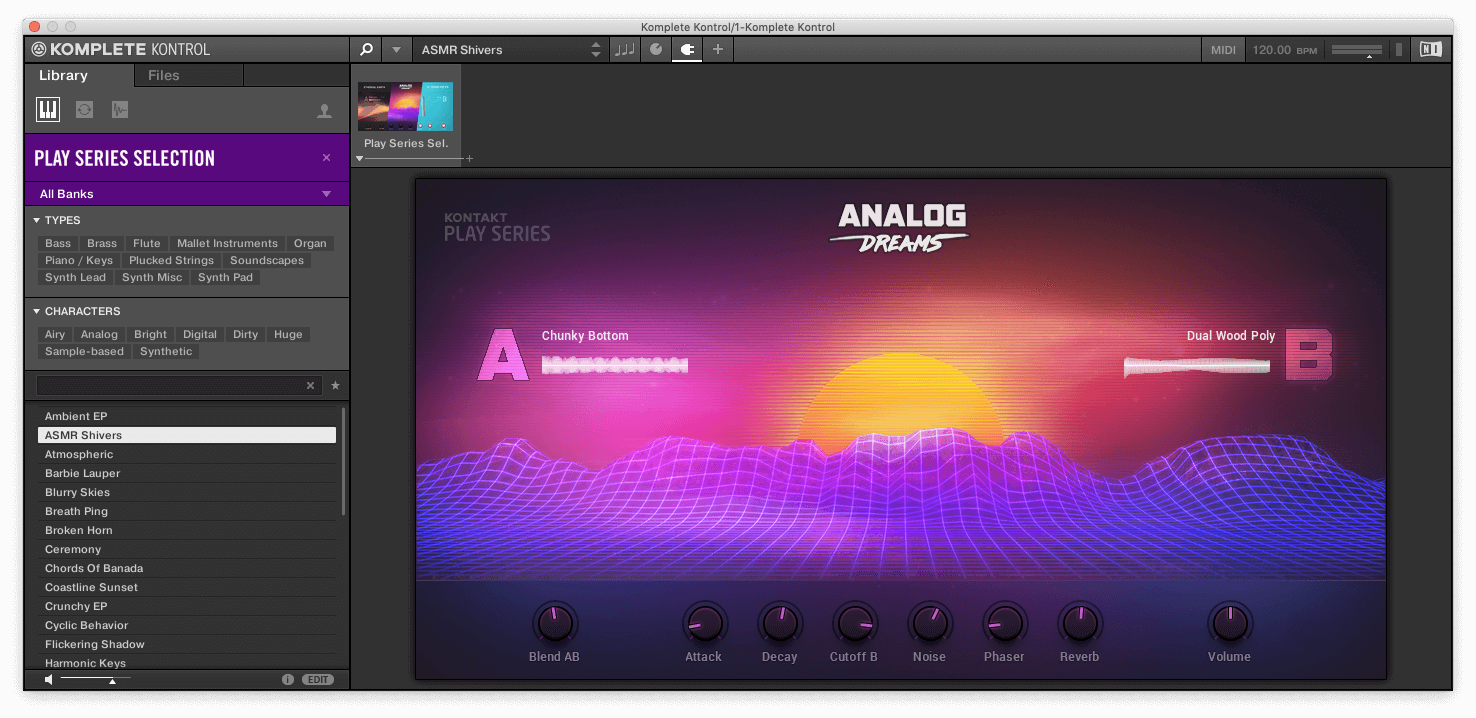Open the plug-in chain triangle below thumbnail

point(360,158)
